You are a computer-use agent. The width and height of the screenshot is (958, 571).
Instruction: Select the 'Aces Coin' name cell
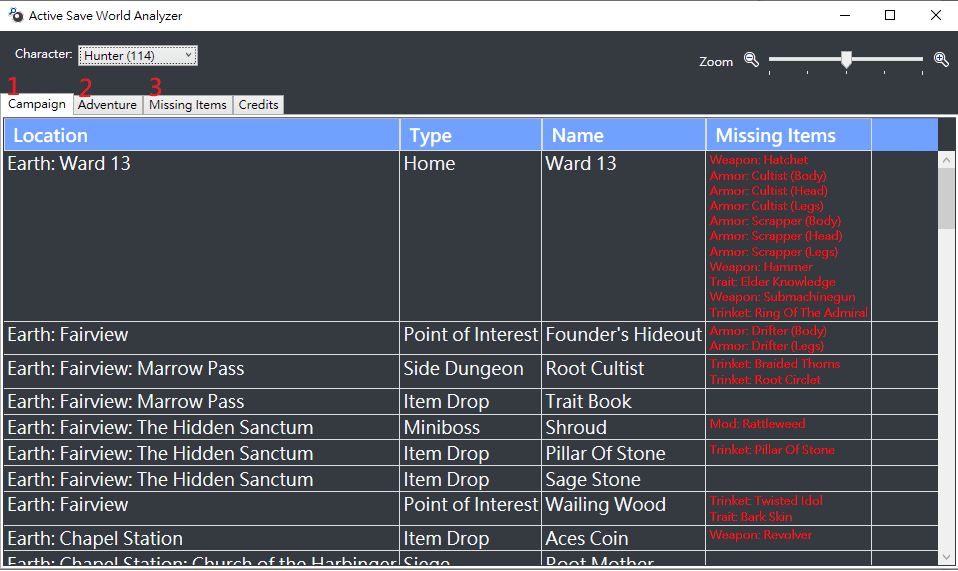coord(624,538)
